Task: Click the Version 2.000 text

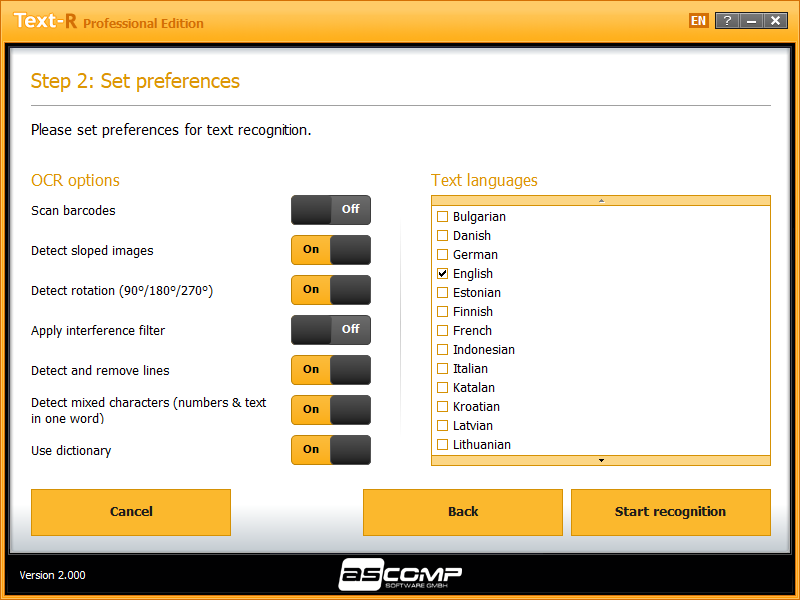Action: 53,575
